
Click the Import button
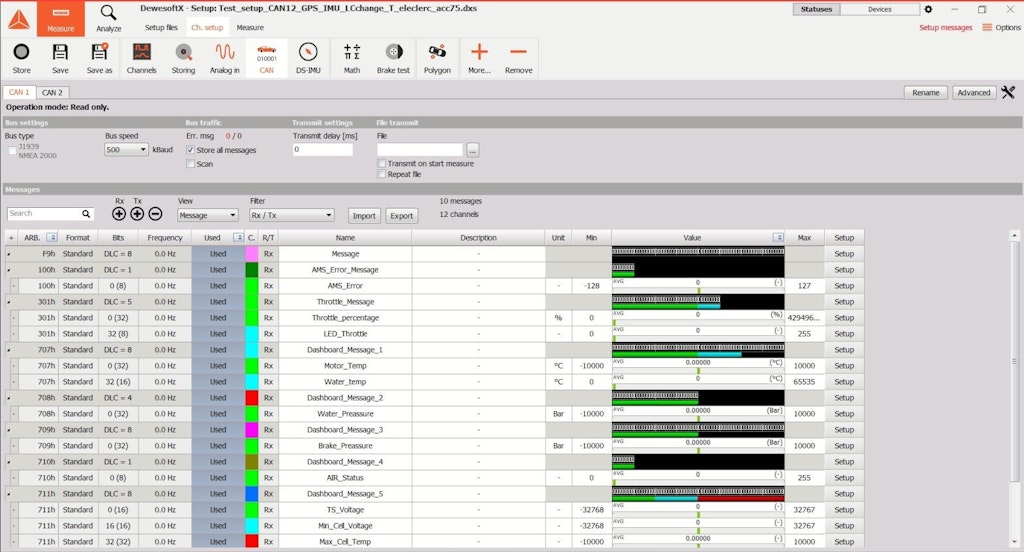[x=364, y=216]
